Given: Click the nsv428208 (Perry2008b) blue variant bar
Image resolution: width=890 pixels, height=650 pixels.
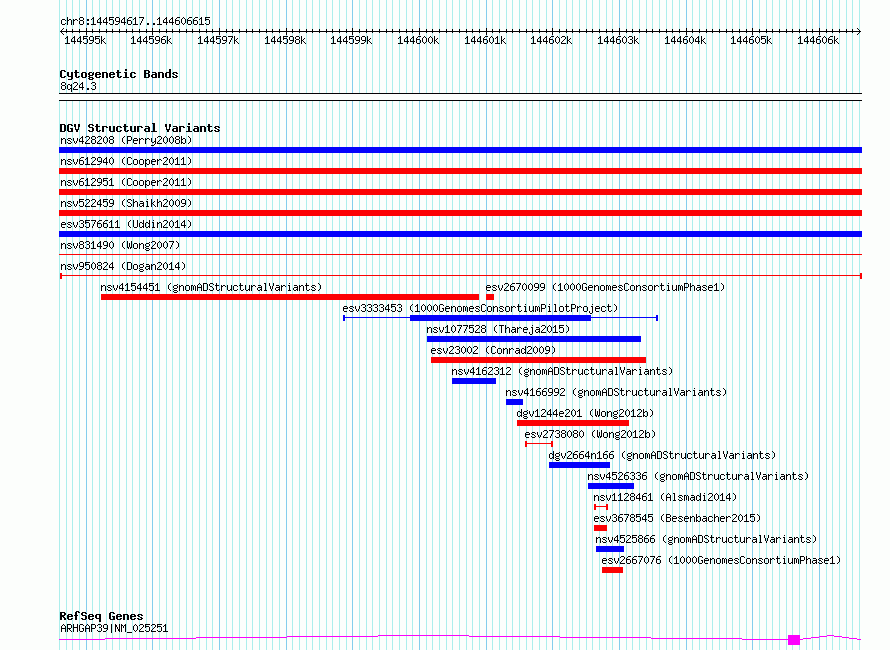Looking at the screenshot, I should point(460,150).
